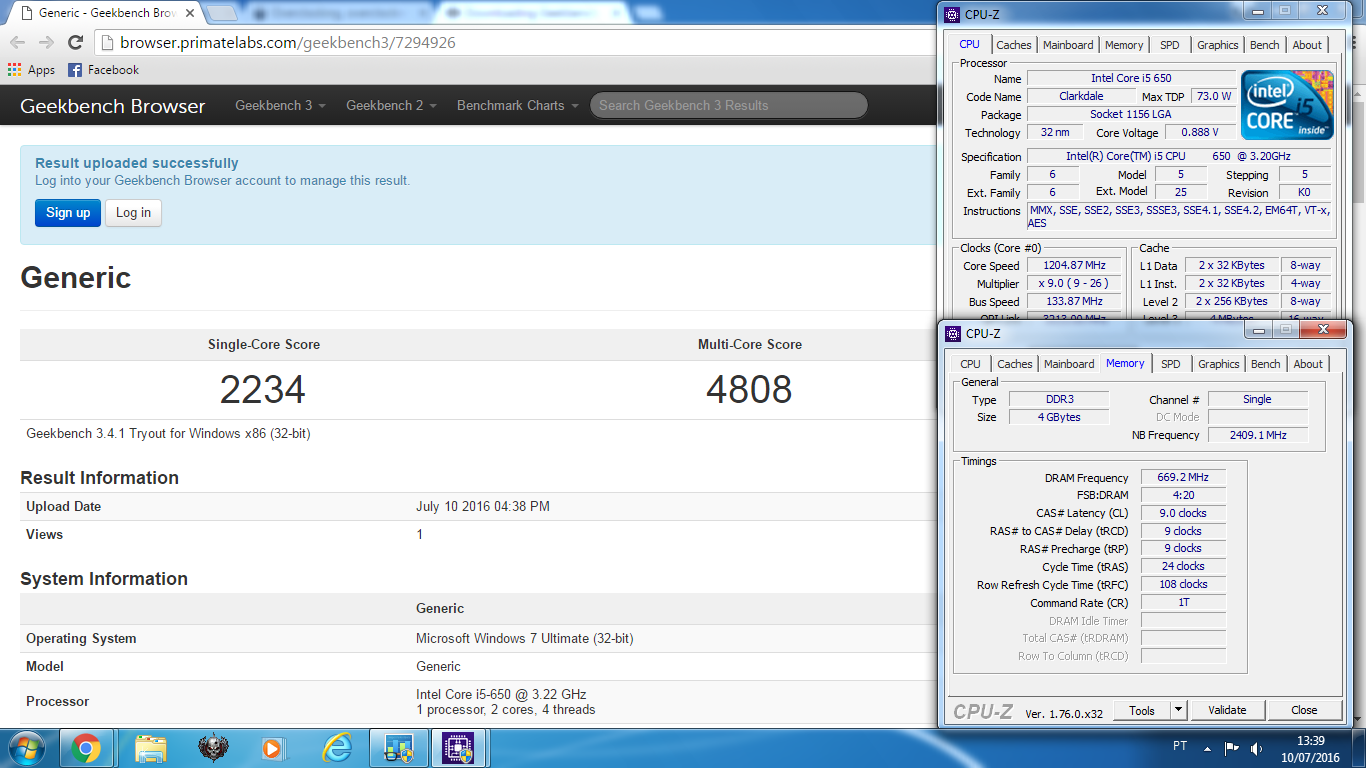Click "Microsoft Windows 7 Ultimate (32-bit)" text
Image resolution: width=1366 pixels, height=768 pixels.
click(524, 638)
